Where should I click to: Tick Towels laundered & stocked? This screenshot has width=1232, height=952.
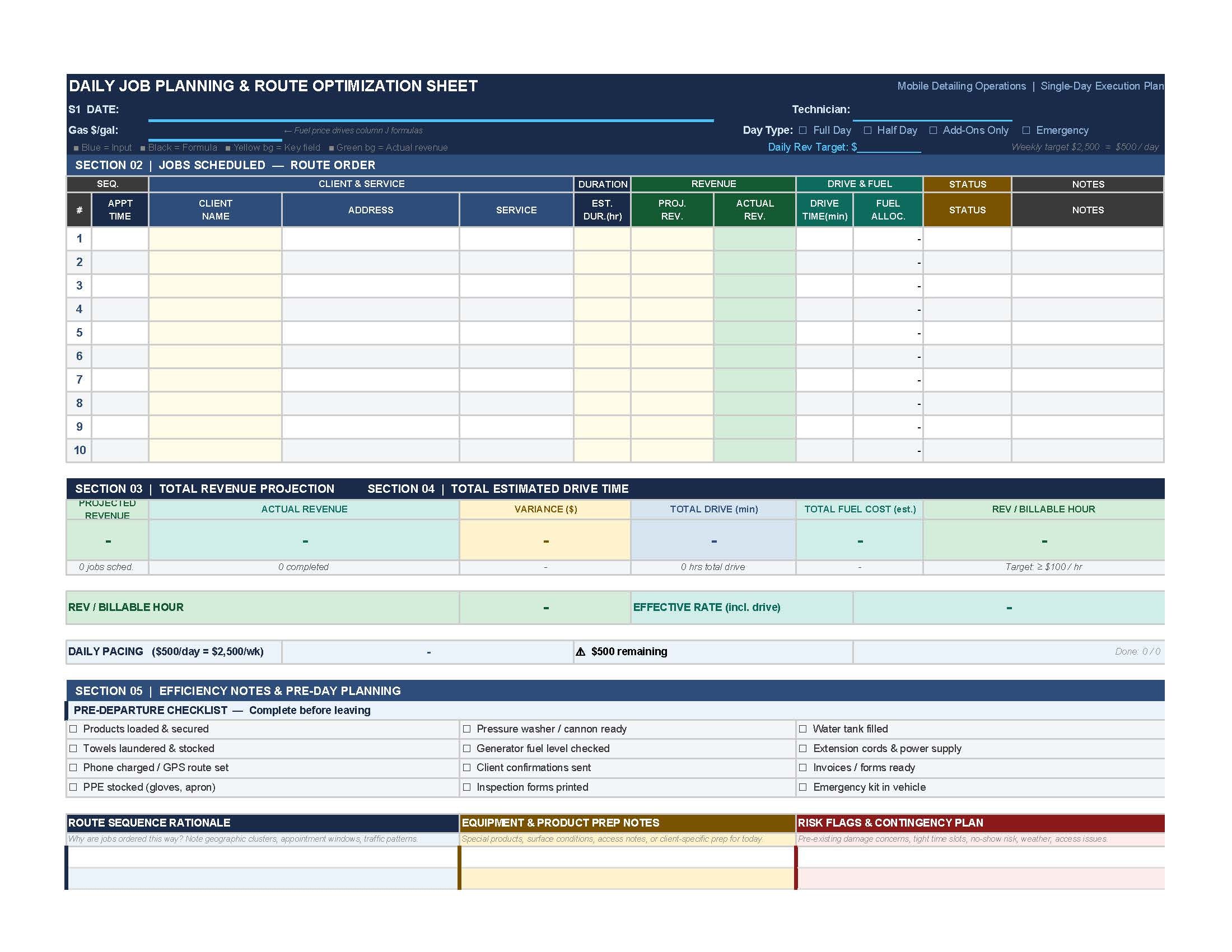[x=73, y=748]
